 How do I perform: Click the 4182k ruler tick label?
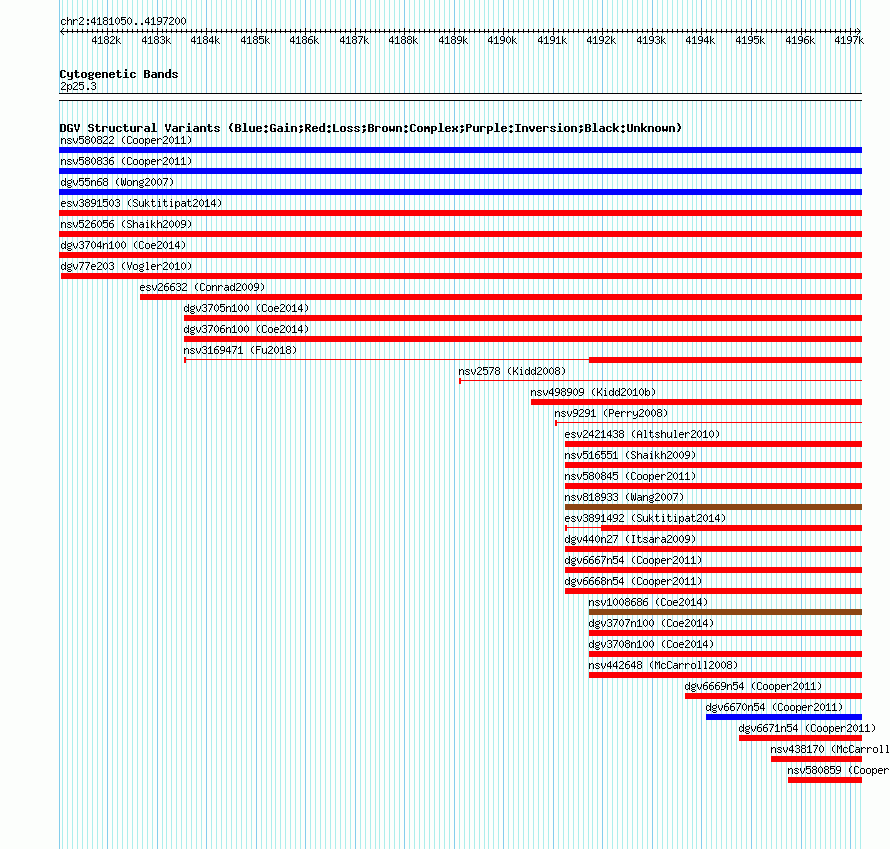(106, 40)
